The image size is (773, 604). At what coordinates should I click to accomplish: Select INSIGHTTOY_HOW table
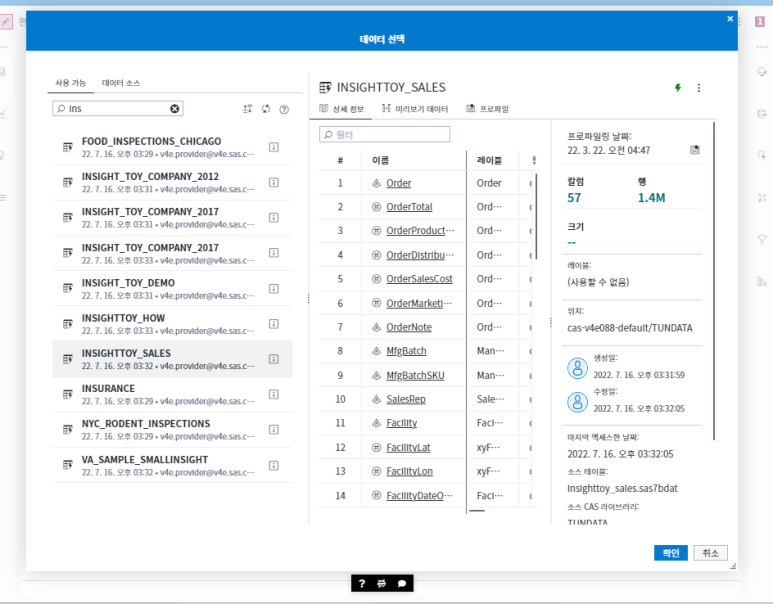click(x=172, y=324)
